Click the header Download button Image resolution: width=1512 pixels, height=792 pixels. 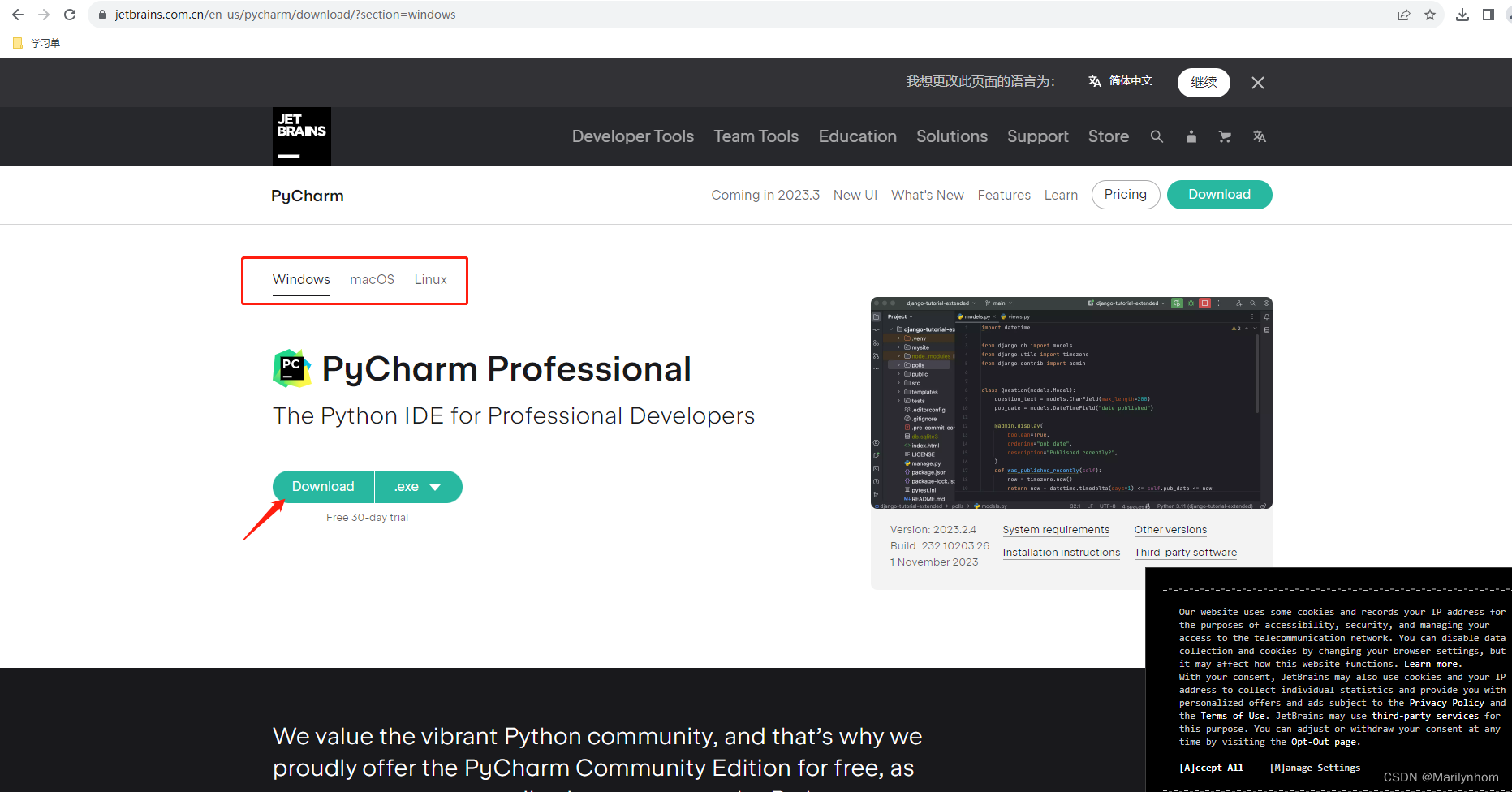coord(1220,195)
